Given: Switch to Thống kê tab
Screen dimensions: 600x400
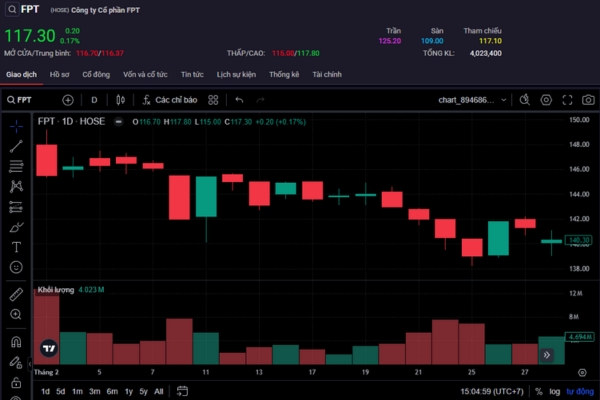Looking at the screenshot, I should [x=284, y=75].
